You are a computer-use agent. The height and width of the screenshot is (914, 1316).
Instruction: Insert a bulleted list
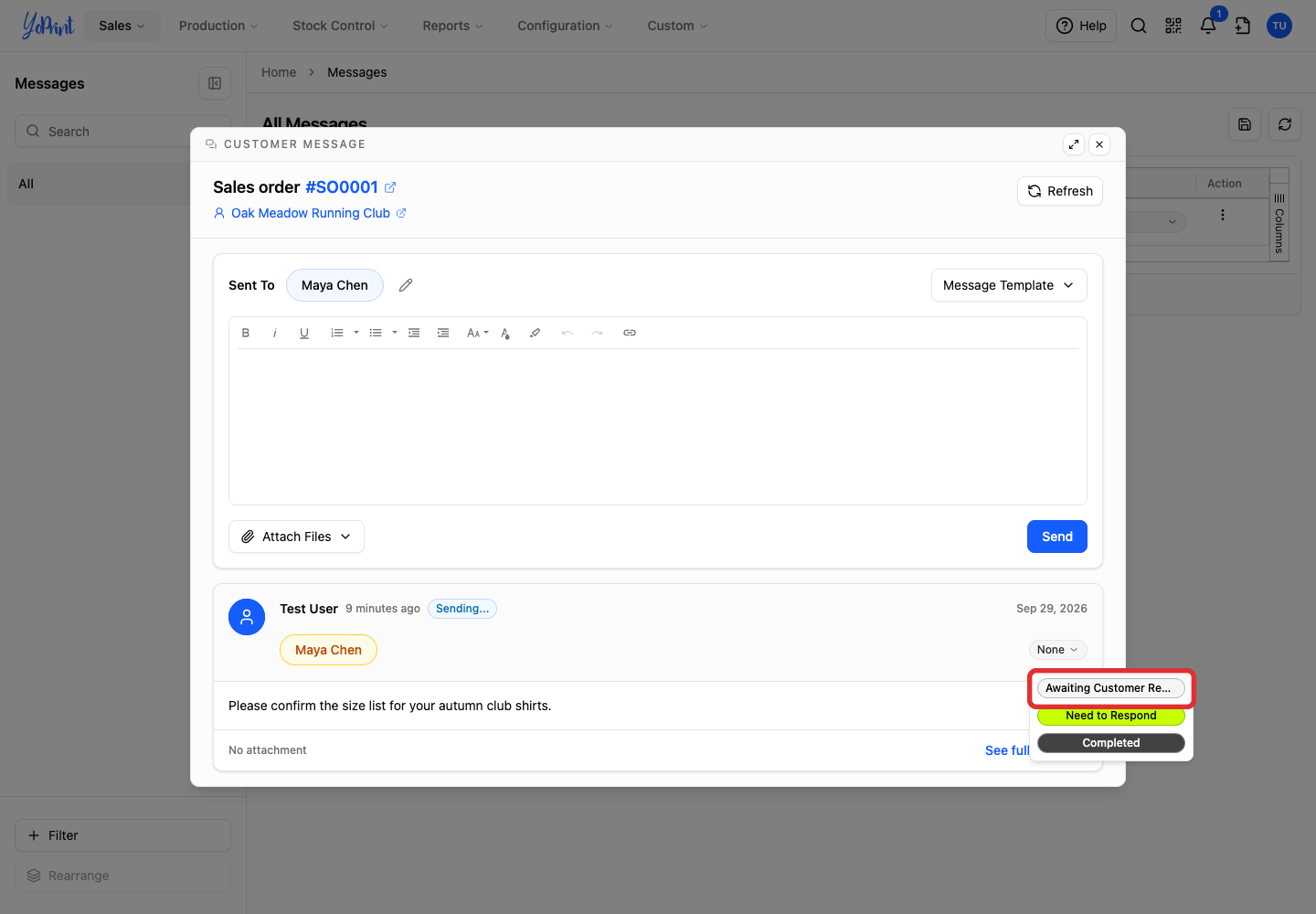pos(376,333)
